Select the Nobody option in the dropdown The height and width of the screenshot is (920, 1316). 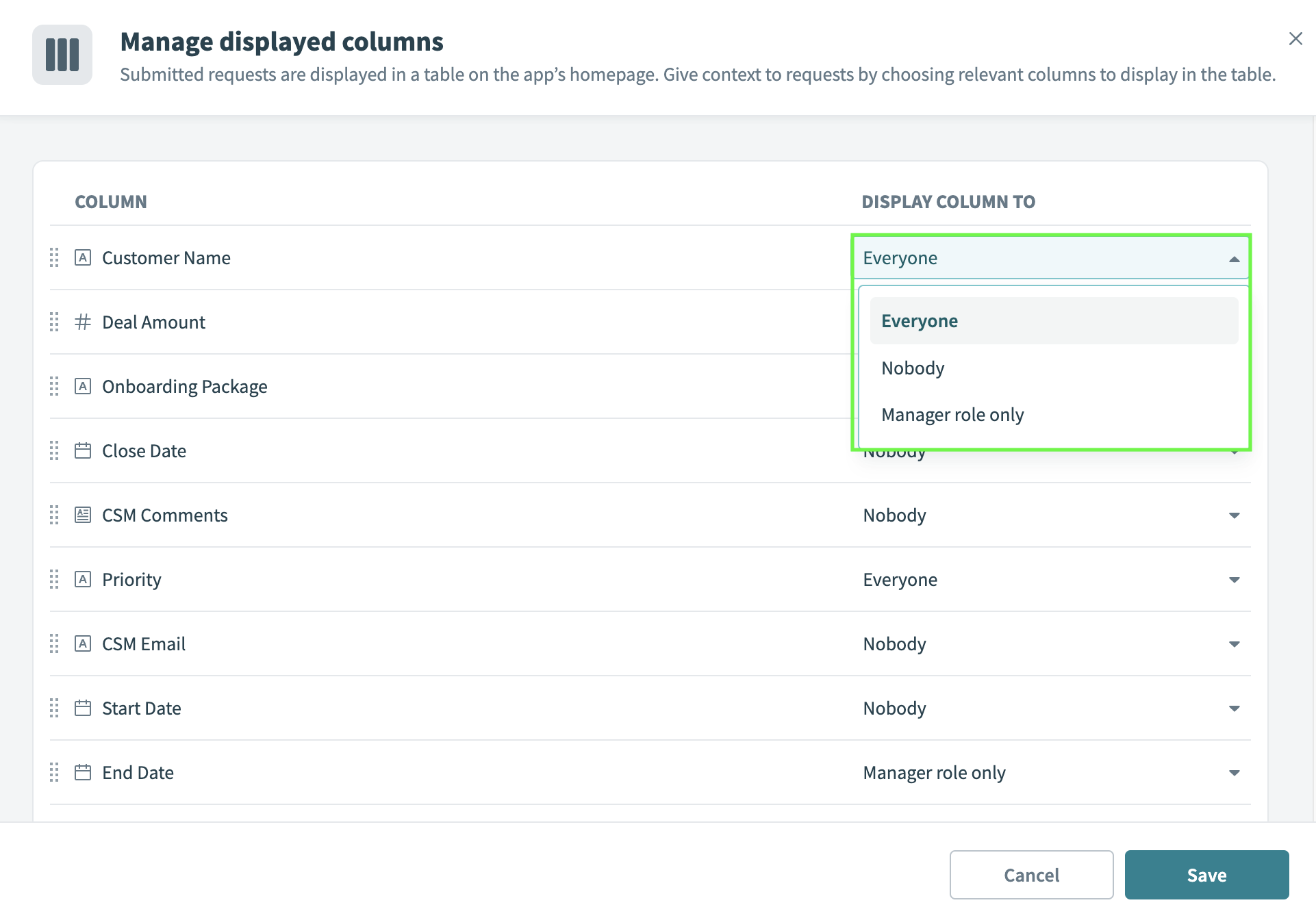(912, 368)
